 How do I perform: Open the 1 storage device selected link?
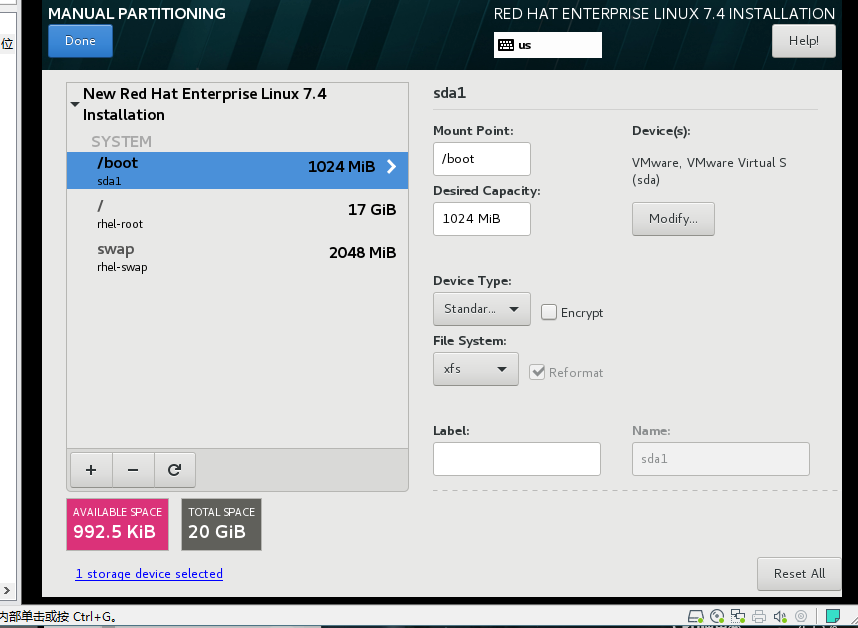pos(149,574)
